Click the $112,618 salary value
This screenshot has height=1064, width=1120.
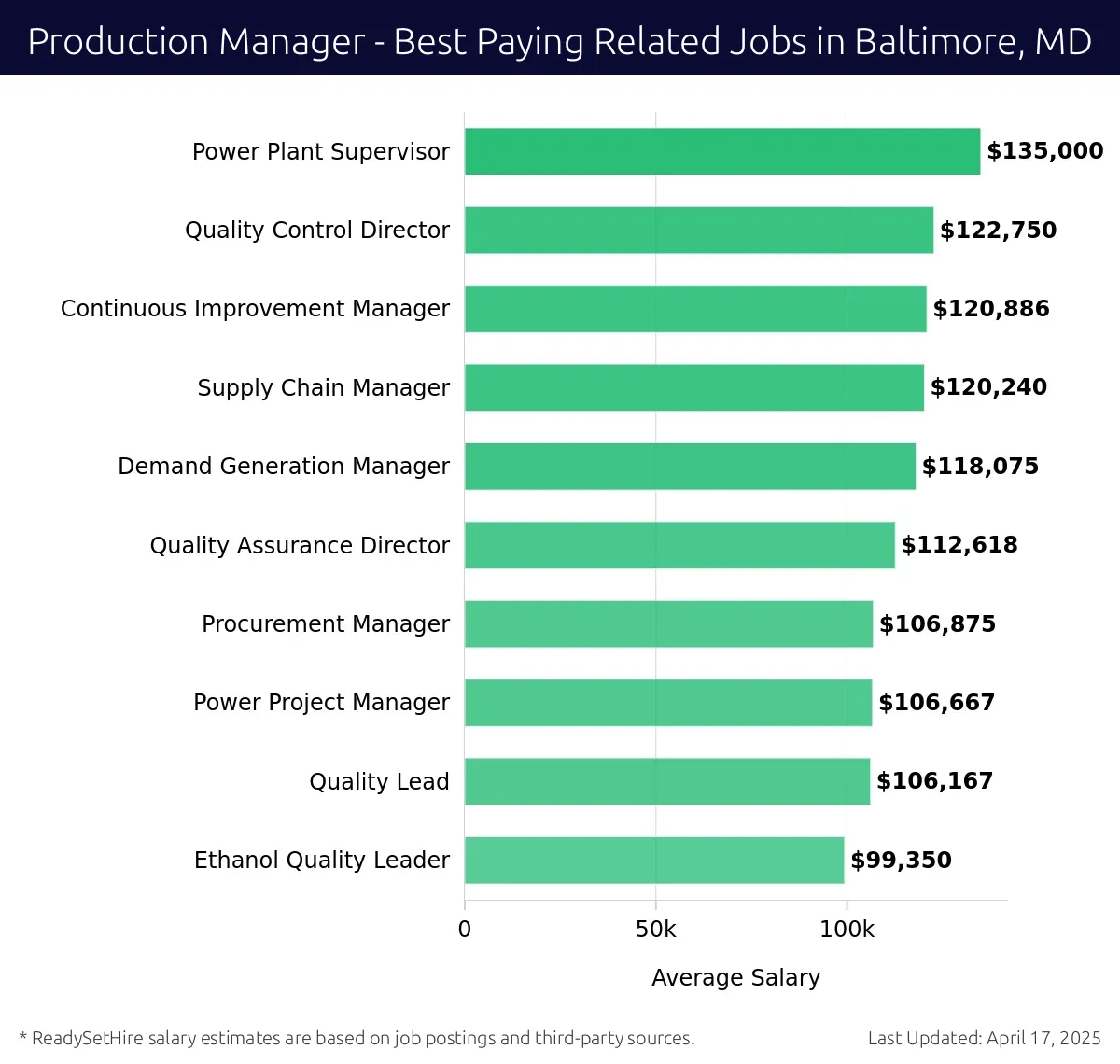(959, 545)
